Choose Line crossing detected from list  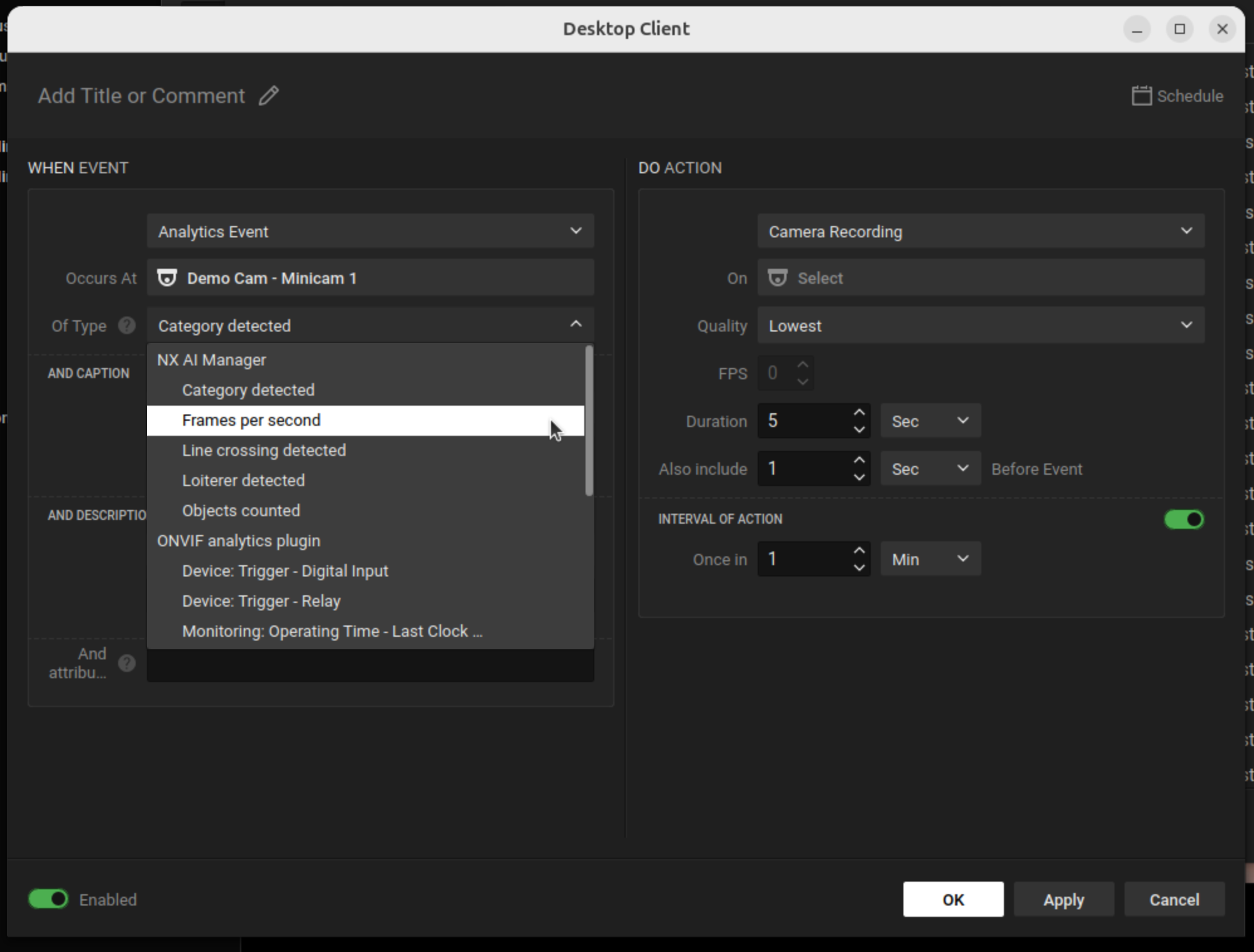[264, 450]
